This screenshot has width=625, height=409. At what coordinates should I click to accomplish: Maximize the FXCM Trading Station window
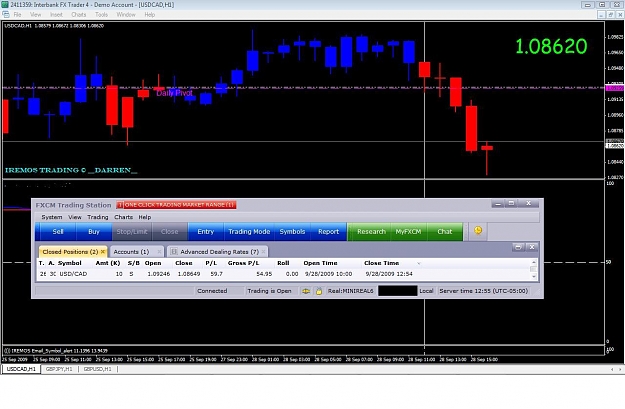pos(511,203)
